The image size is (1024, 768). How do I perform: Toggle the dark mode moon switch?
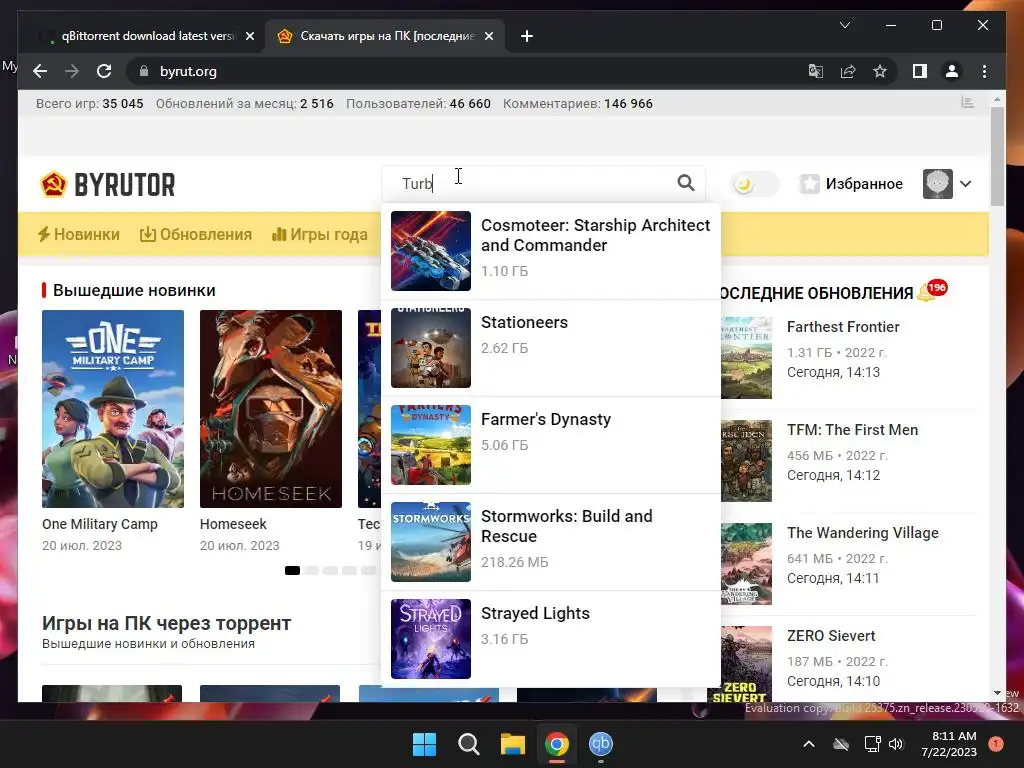(753, 184)
